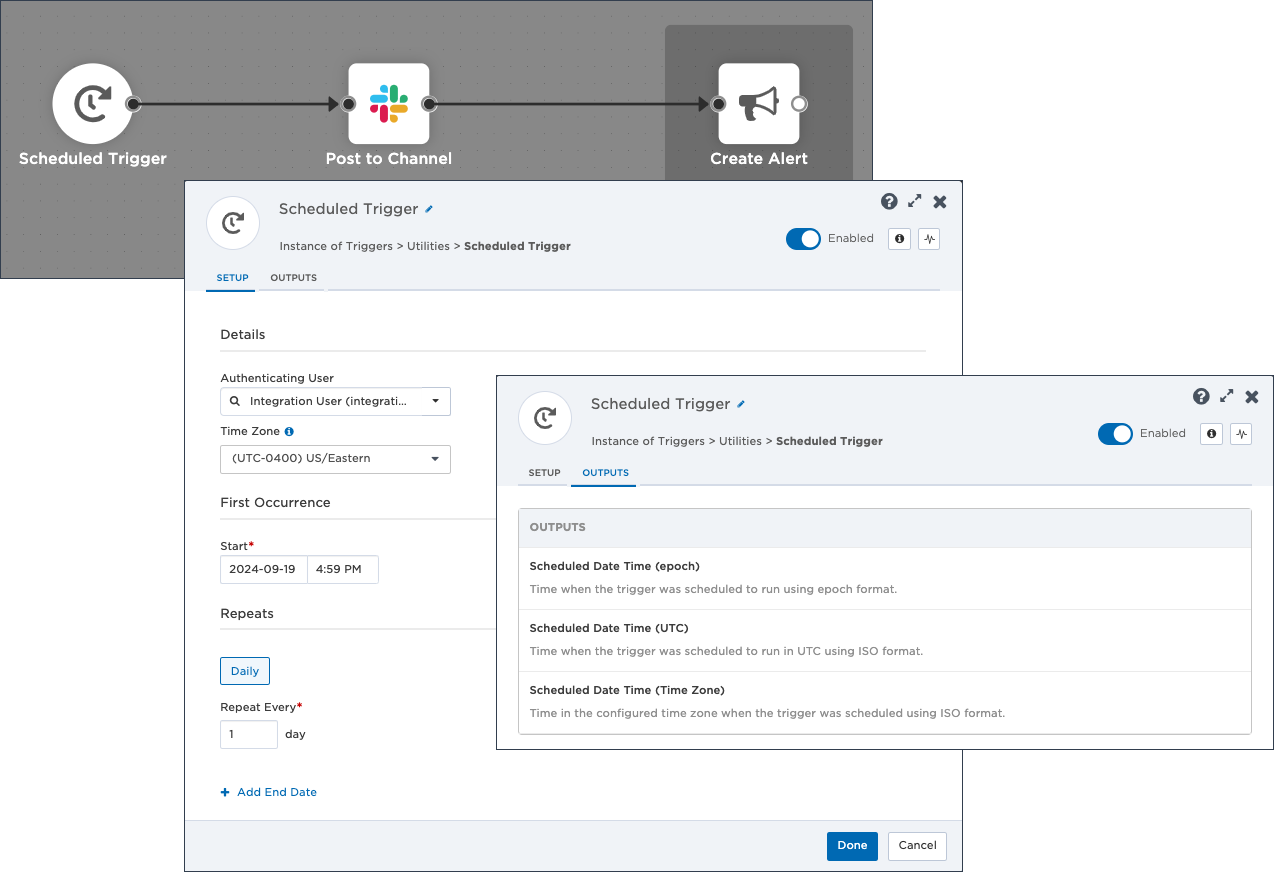This screenshot has height=872, width=1274.
Task: Click the pencil icon to rename Setup dialog title
Action: [x=429, y=209]
